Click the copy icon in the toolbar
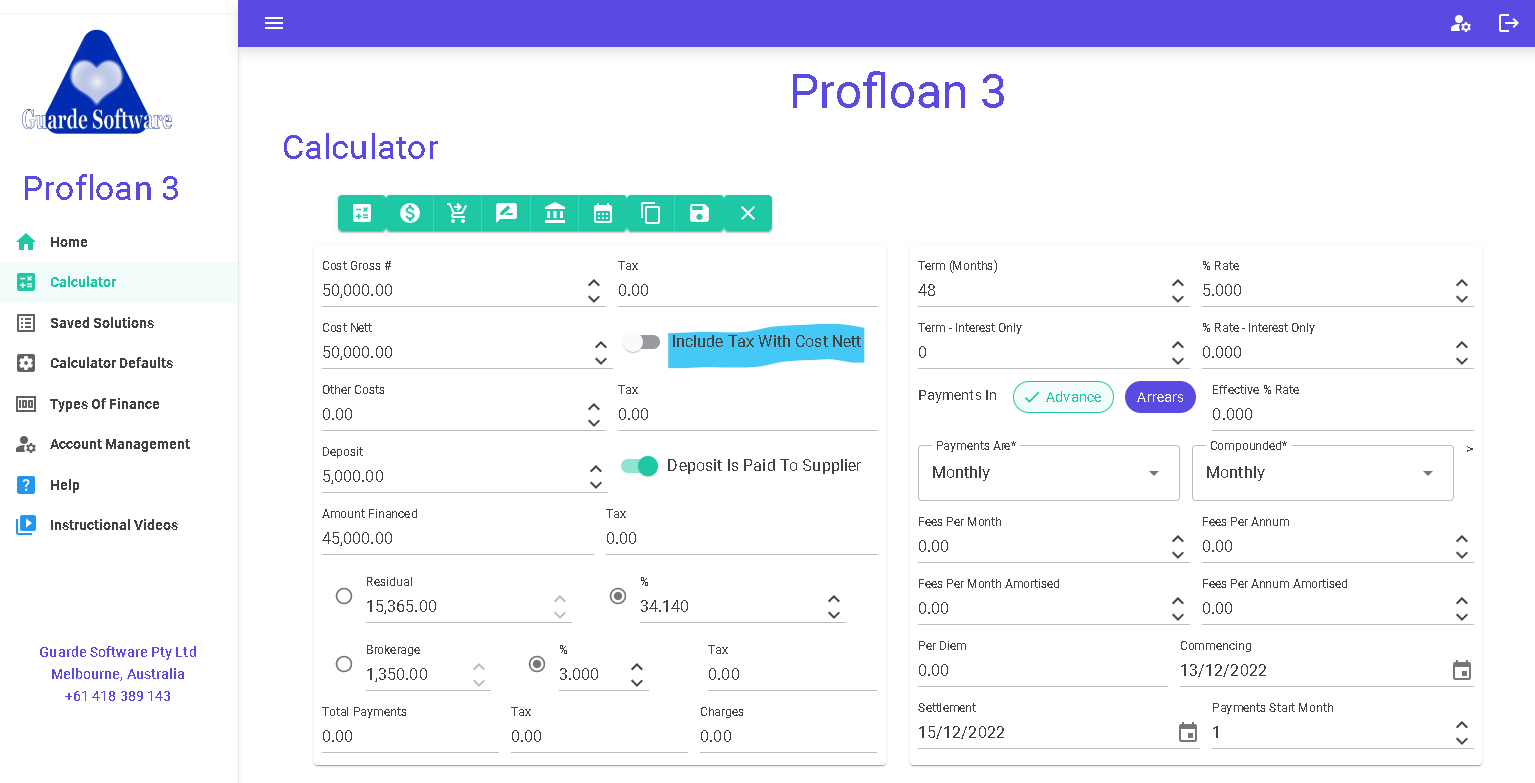Viewport: 1535px width, 783px height. pos(650,213)
